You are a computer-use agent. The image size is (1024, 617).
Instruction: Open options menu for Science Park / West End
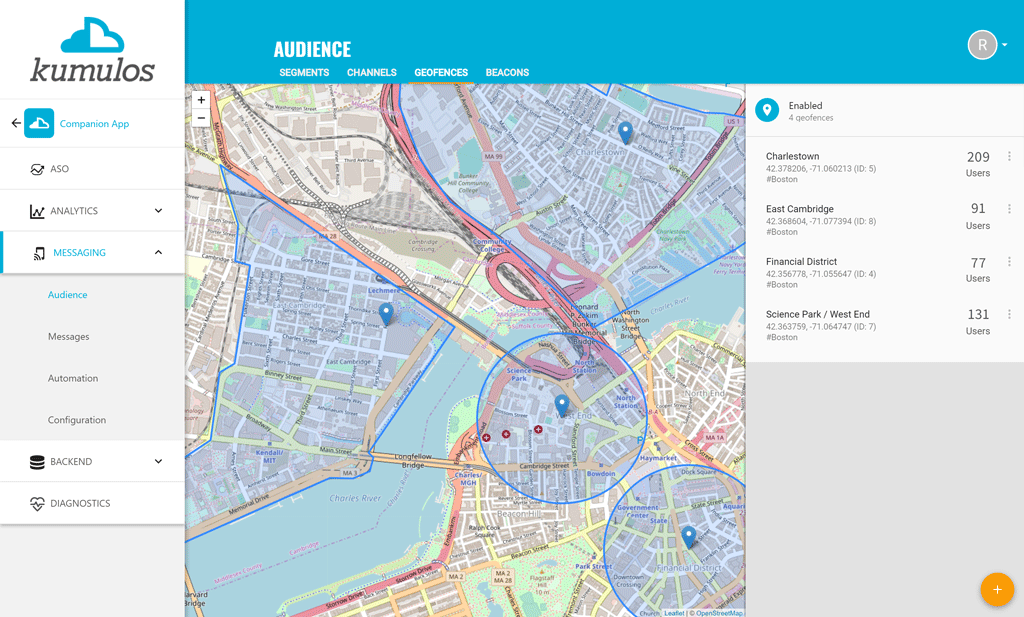coord(1009,314)
